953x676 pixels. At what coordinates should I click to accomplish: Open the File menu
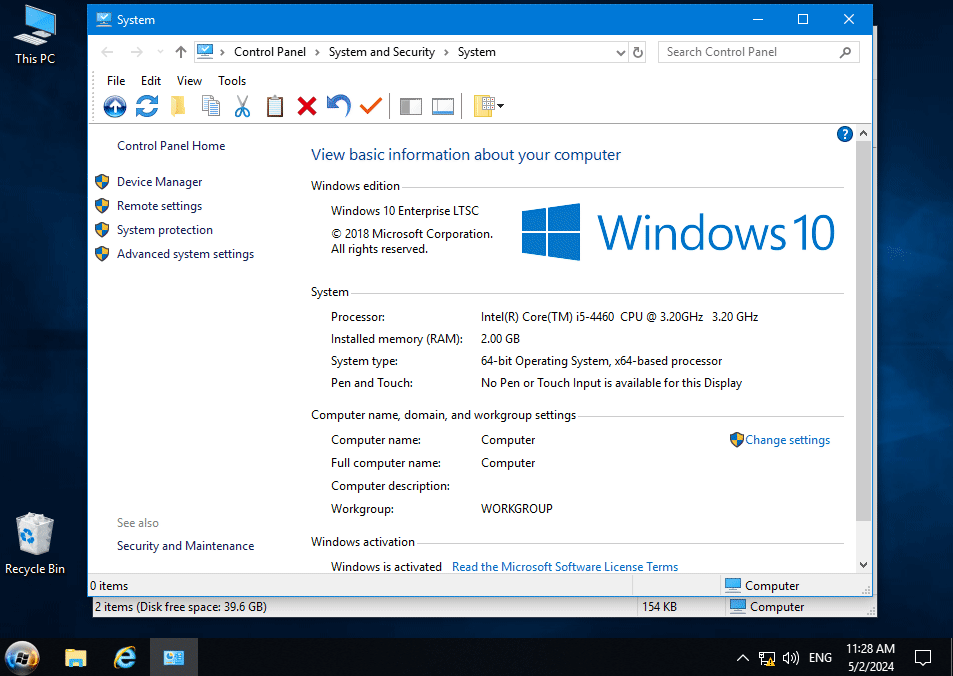pyautogui.click(x=116, y=81)
